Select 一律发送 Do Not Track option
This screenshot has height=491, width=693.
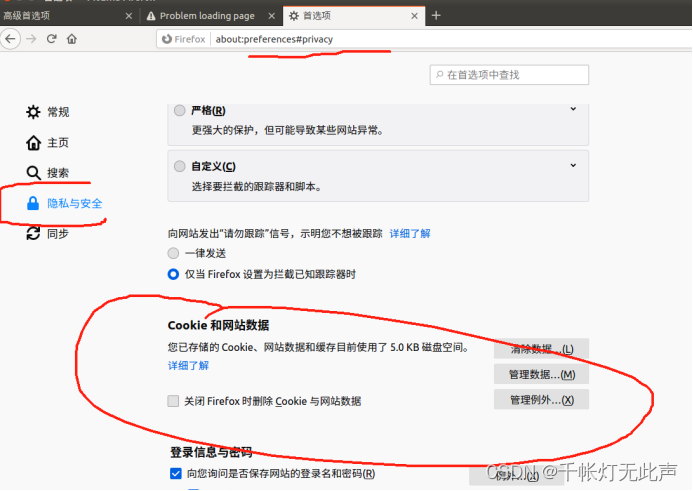click(173, 253)
